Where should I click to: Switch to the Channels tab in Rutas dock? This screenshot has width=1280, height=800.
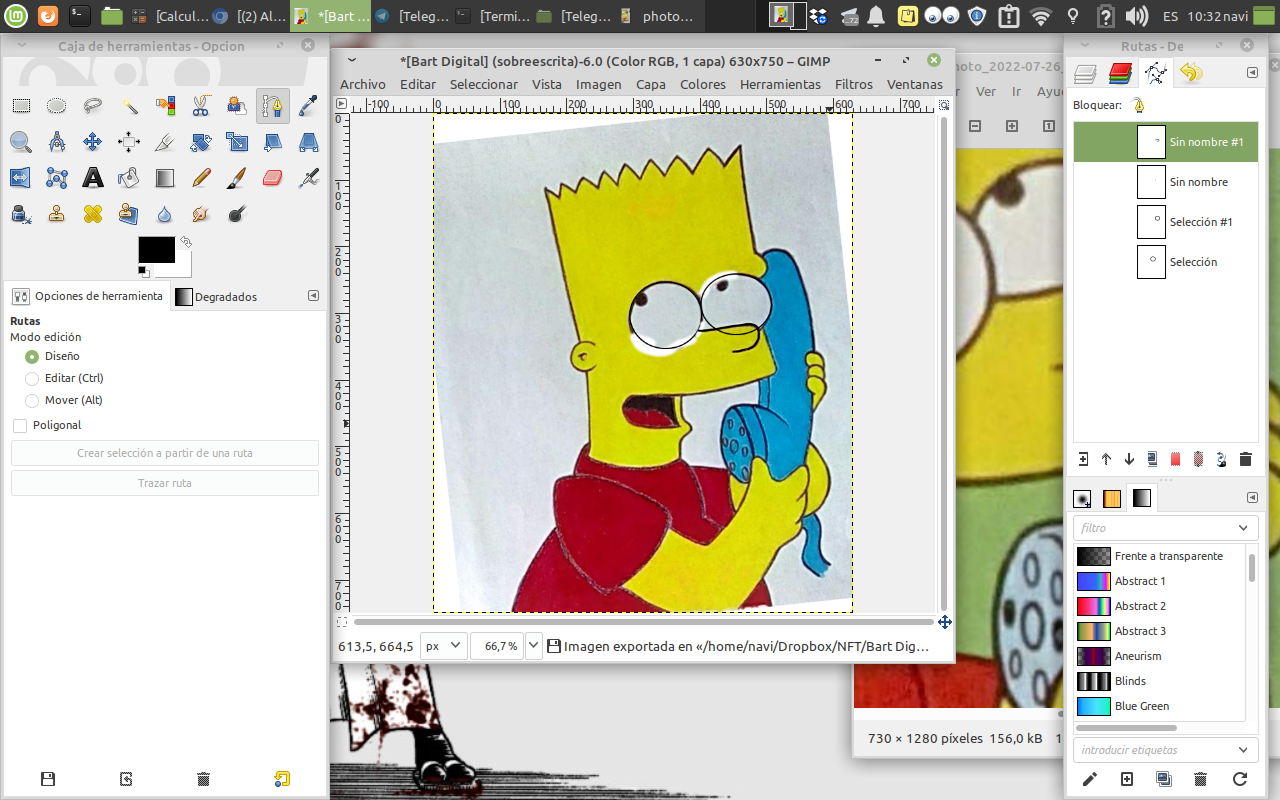click(x=1121, y=73)
